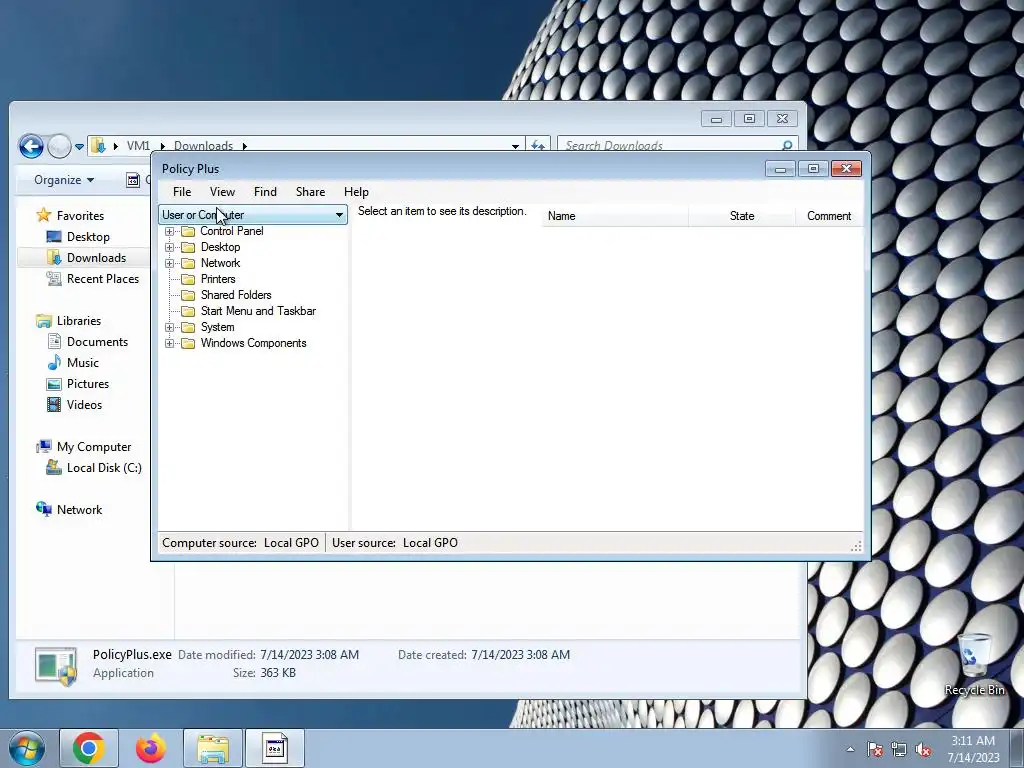Sort policies by the Name column
1024x768 pixels.
pos(615,216)
